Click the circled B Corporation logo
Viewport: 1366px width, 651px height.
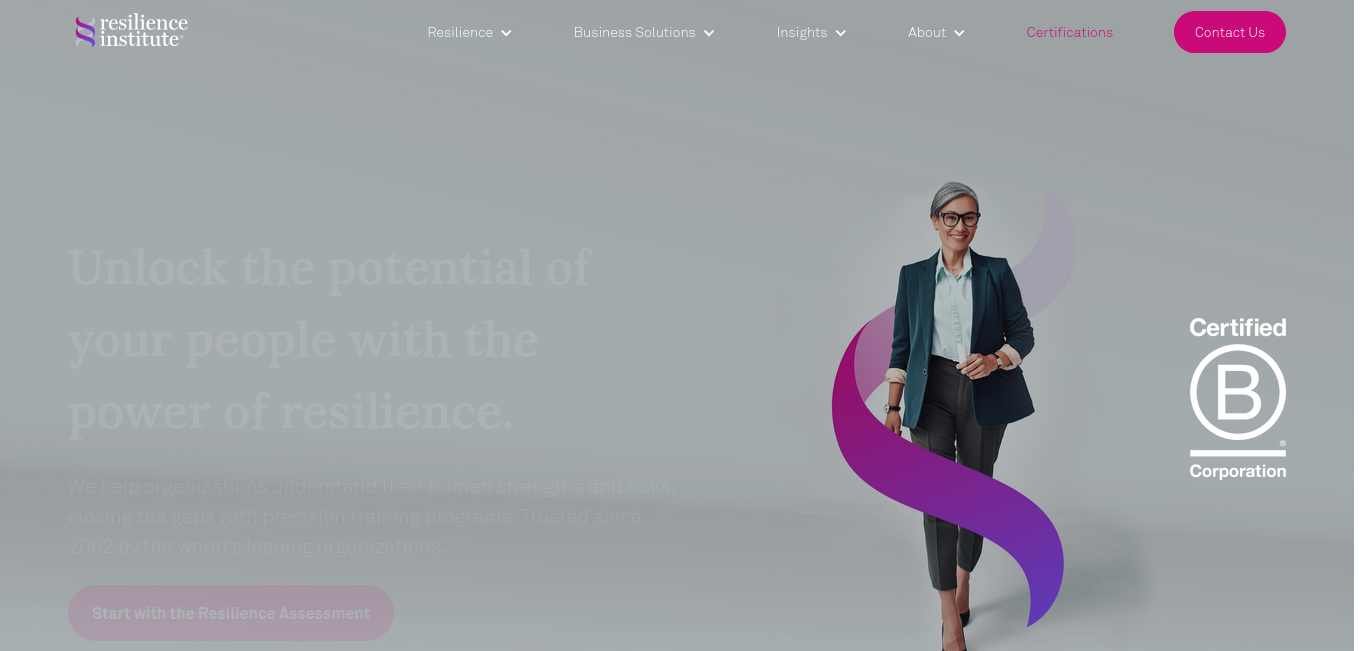[x=1238, y=392]
